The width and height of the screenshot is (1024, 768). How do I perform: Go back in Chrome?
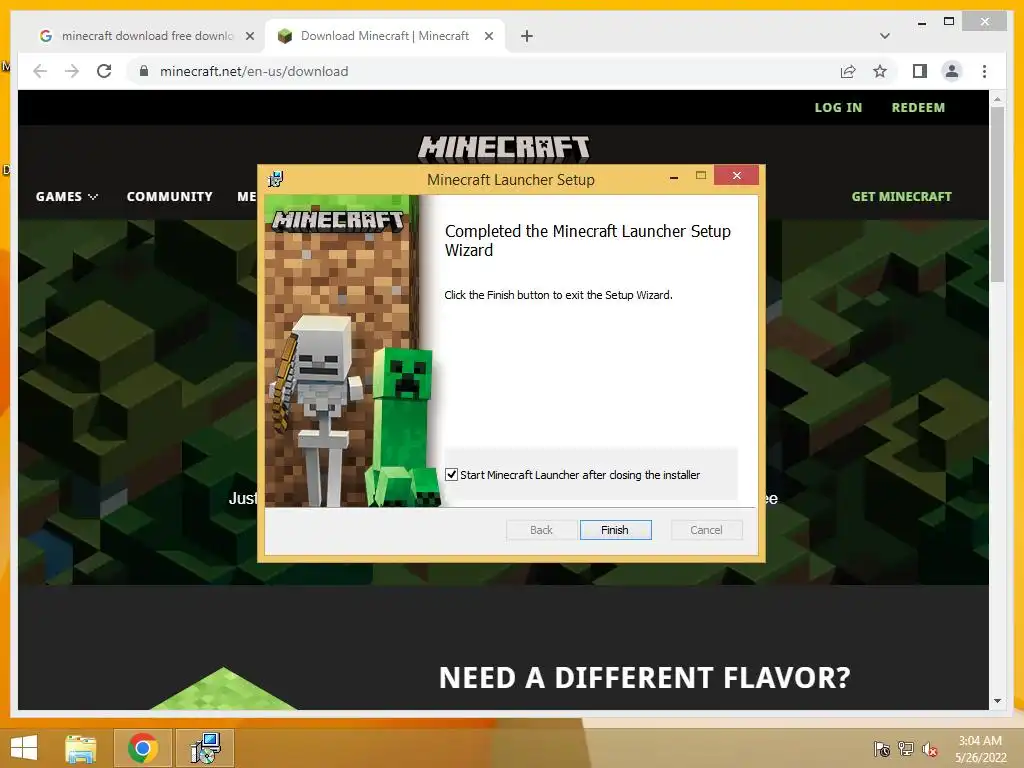pos(40,71)
